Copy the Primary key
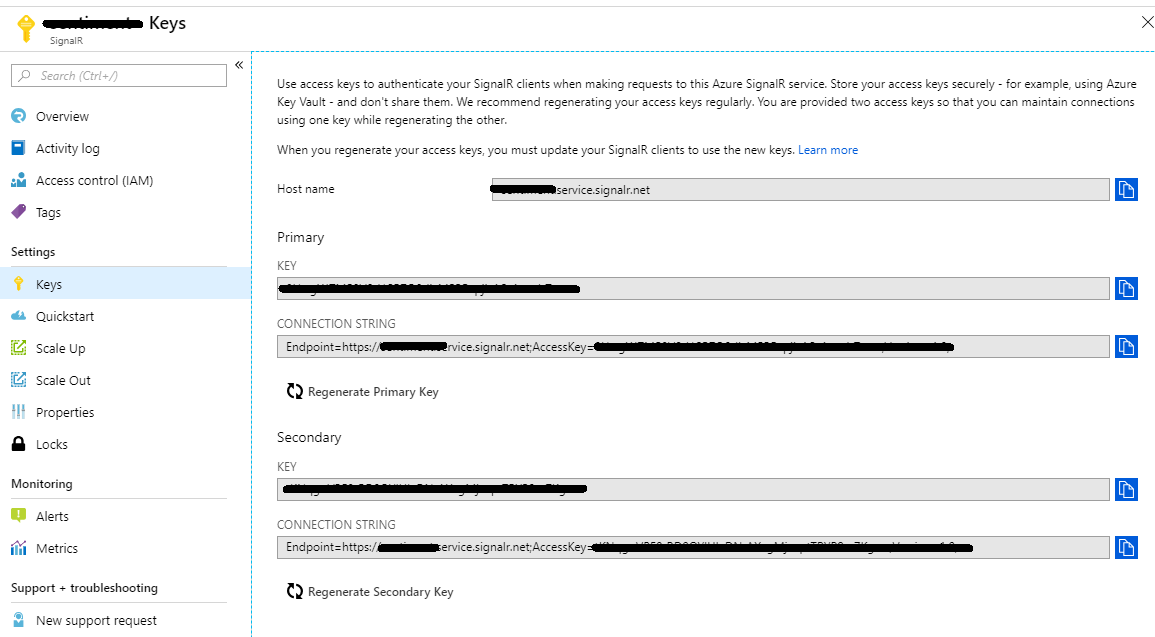 (x=1126, y=289)
